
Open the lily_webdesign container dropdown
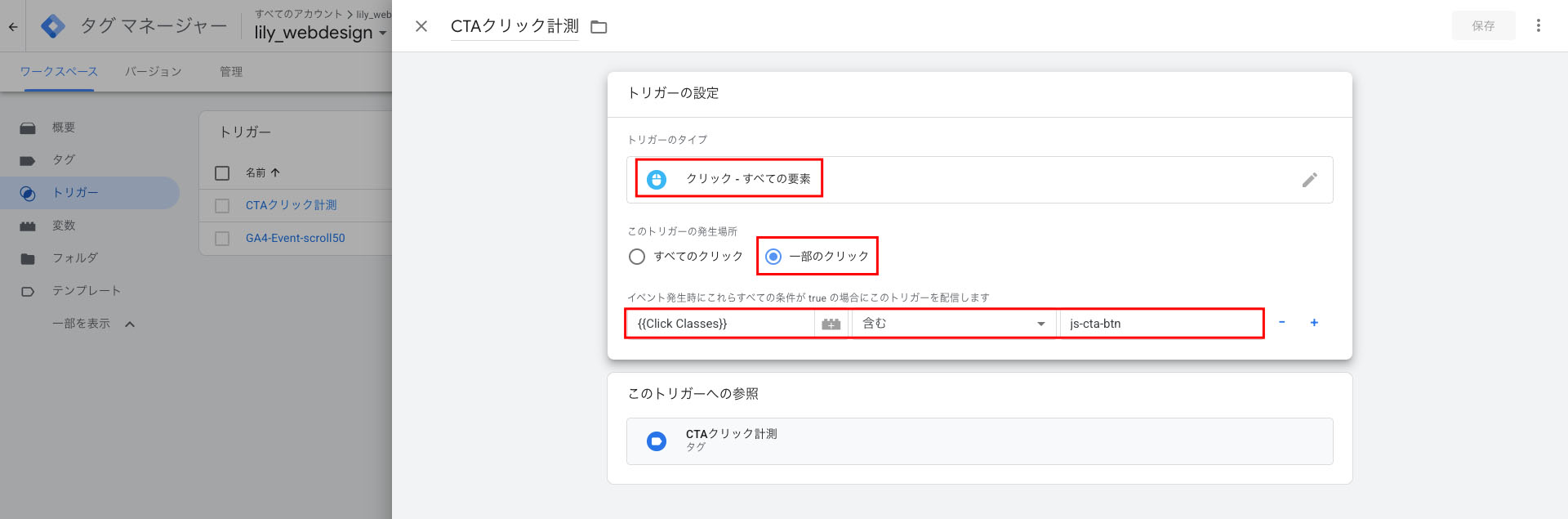(320, 33)
